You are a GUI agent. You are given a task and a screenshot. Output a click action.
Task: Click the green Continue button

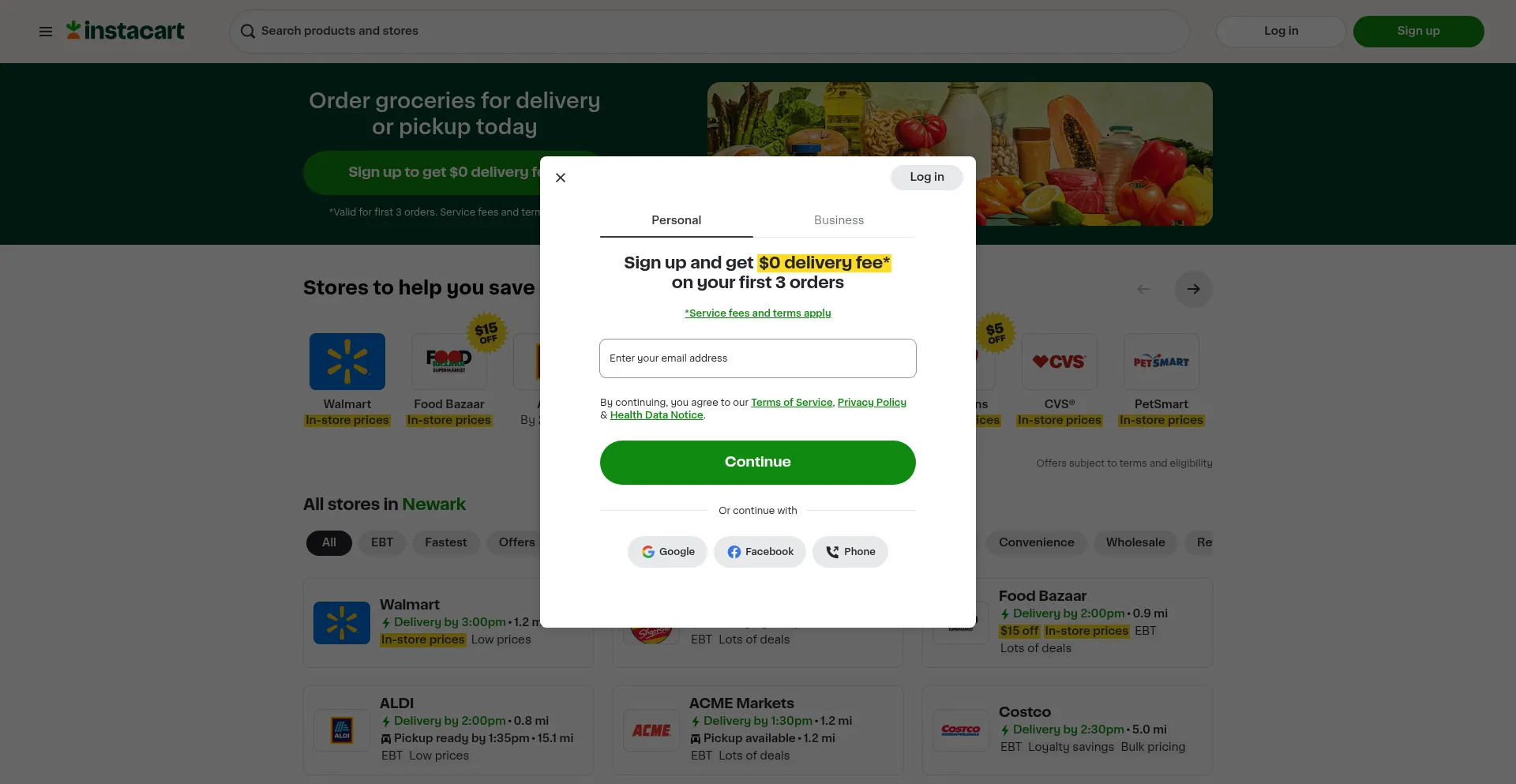758,463
